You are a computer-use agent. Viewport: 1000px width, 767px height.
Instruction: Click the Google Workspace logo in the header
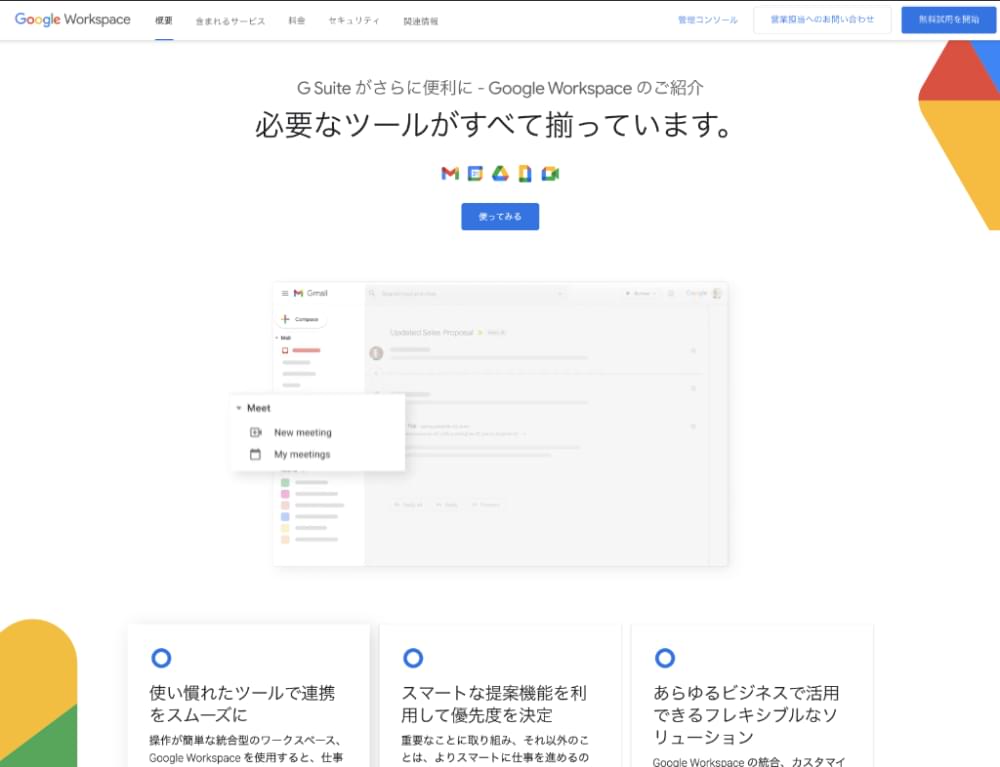[x=70, y=19]
